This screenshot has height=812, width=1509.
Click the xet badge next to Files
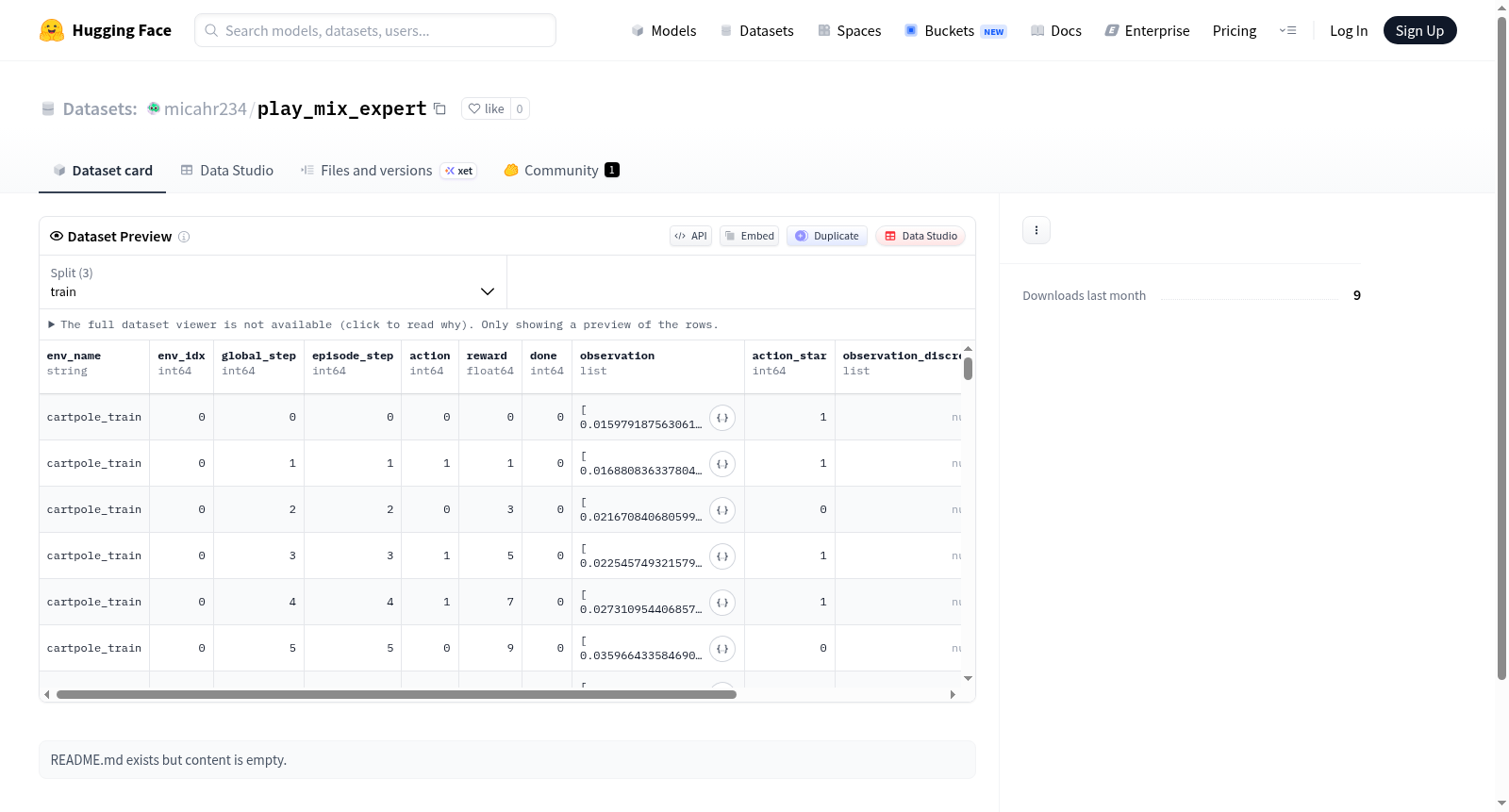click(x=459, y=171)
